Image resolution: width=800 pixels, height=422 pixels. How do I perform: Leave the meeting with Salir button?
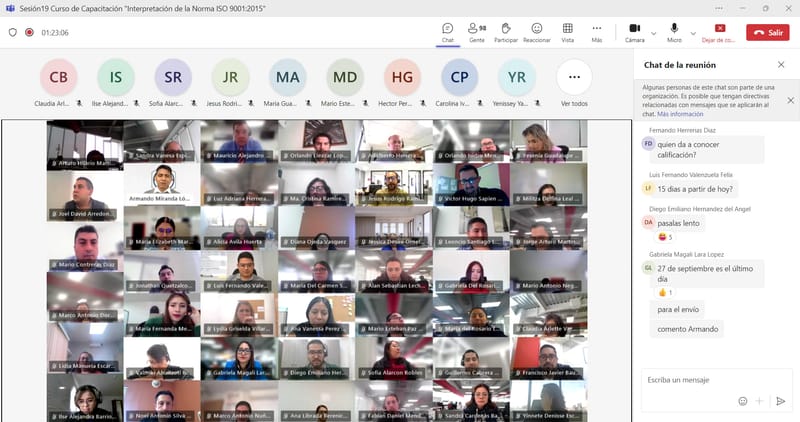point(769,32)
